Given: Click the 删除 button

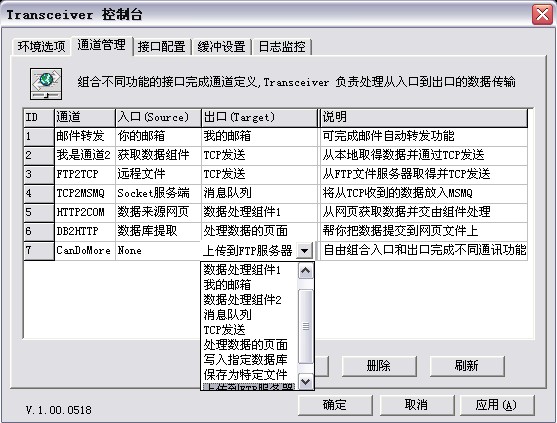Looking at the screenshot, I should point(379,366).
